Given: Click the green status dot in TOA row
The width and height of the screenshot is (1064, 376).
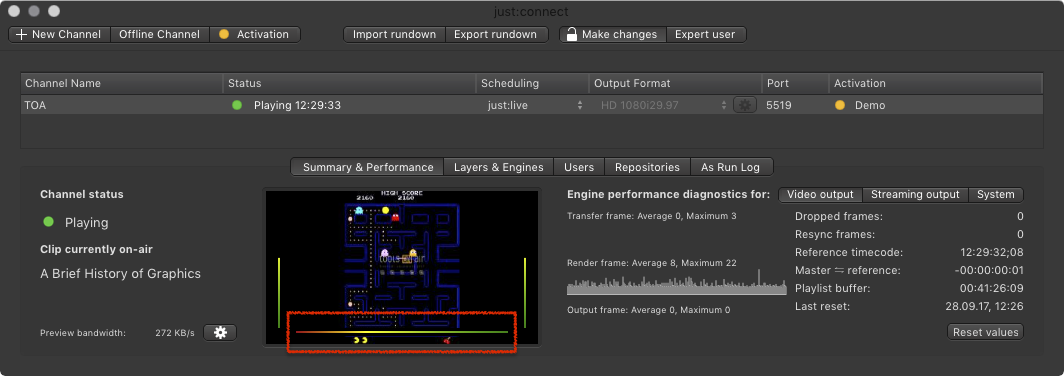Looking at the screenshot, I should tap(237, 105).
